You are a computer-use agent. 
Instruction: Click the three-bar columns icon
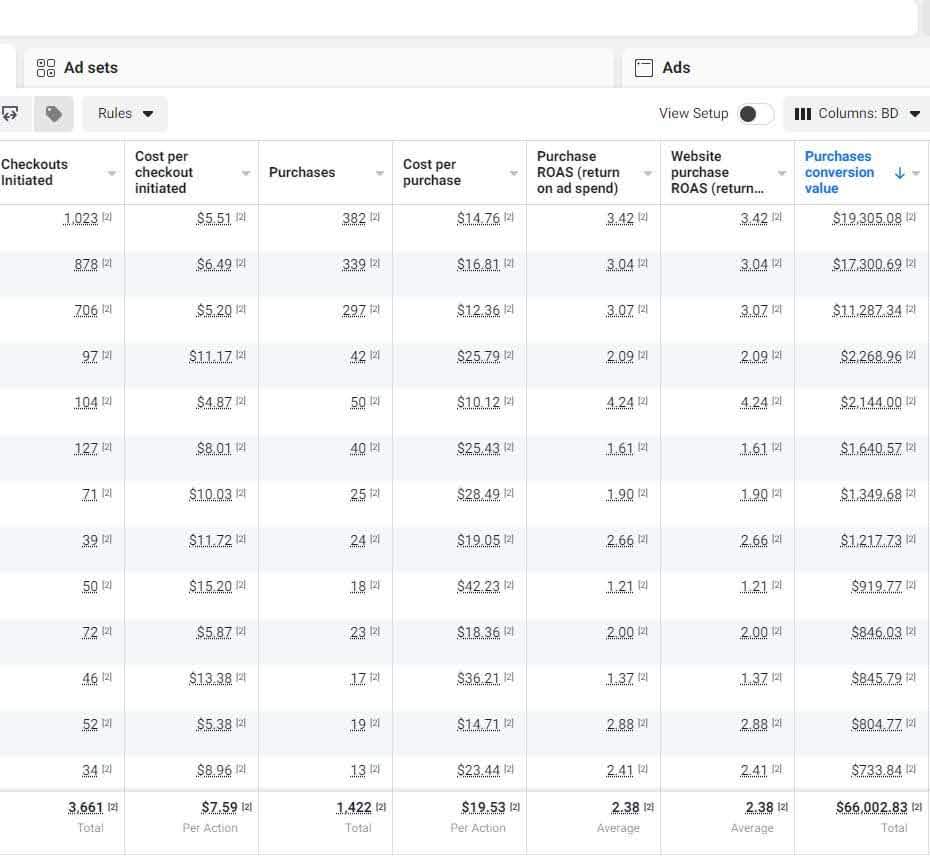(802, 114)
